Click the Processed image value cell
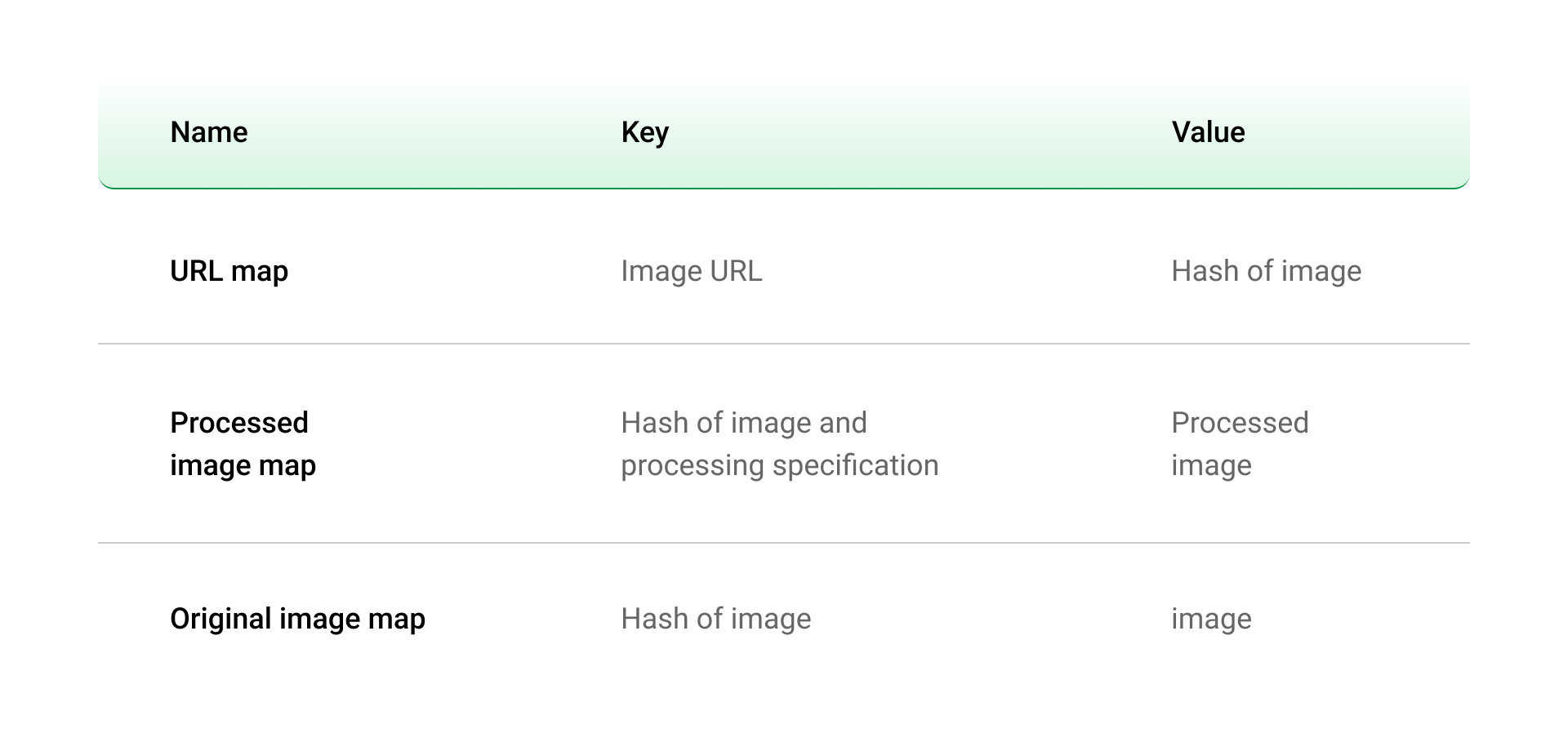Image resolution: width=1568 pixels, height=751 pixels. (x=1240, y=444)
